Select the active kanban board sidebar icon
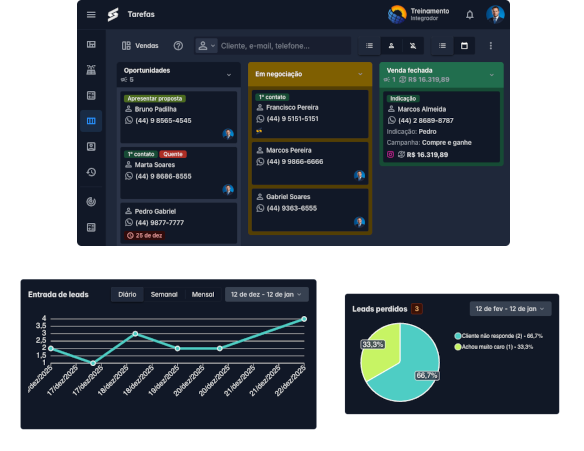The width and height of the screenshot is (584, 451). point(91,121)
